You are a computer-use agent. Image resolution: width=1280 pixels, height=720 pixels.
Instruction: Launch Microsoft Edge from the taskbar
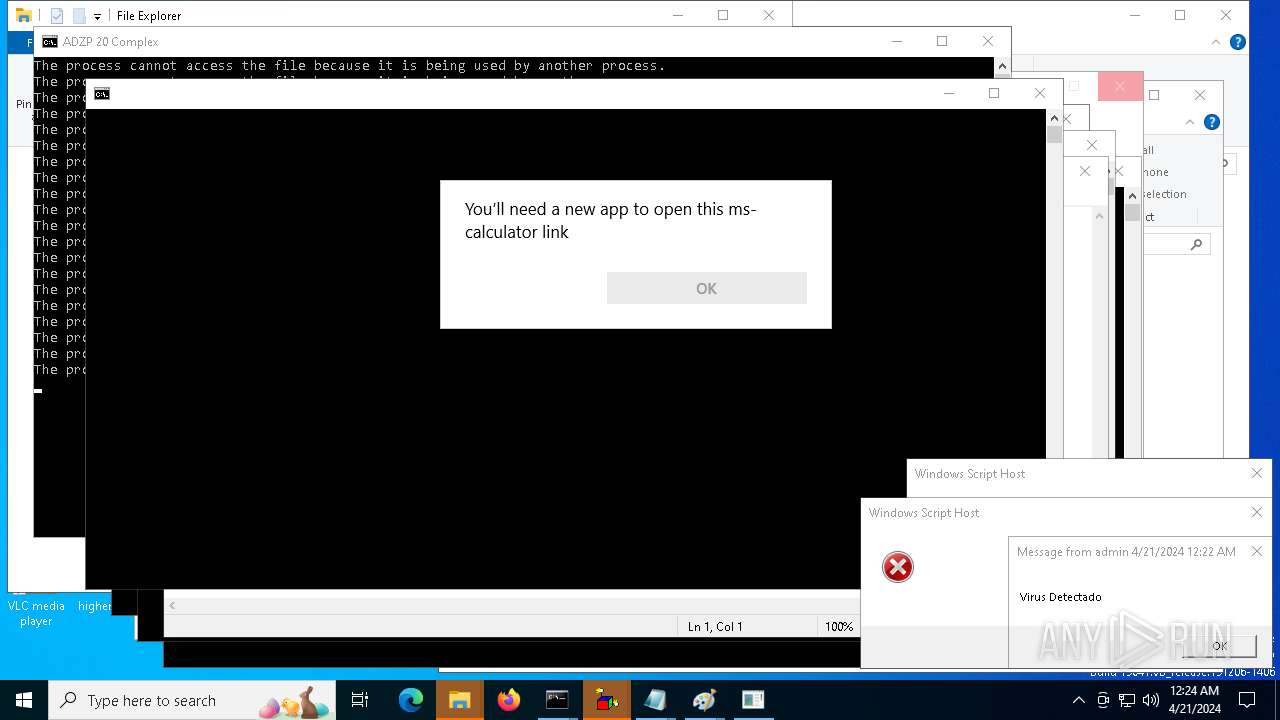pyautogui.click(x=411, y=700)
